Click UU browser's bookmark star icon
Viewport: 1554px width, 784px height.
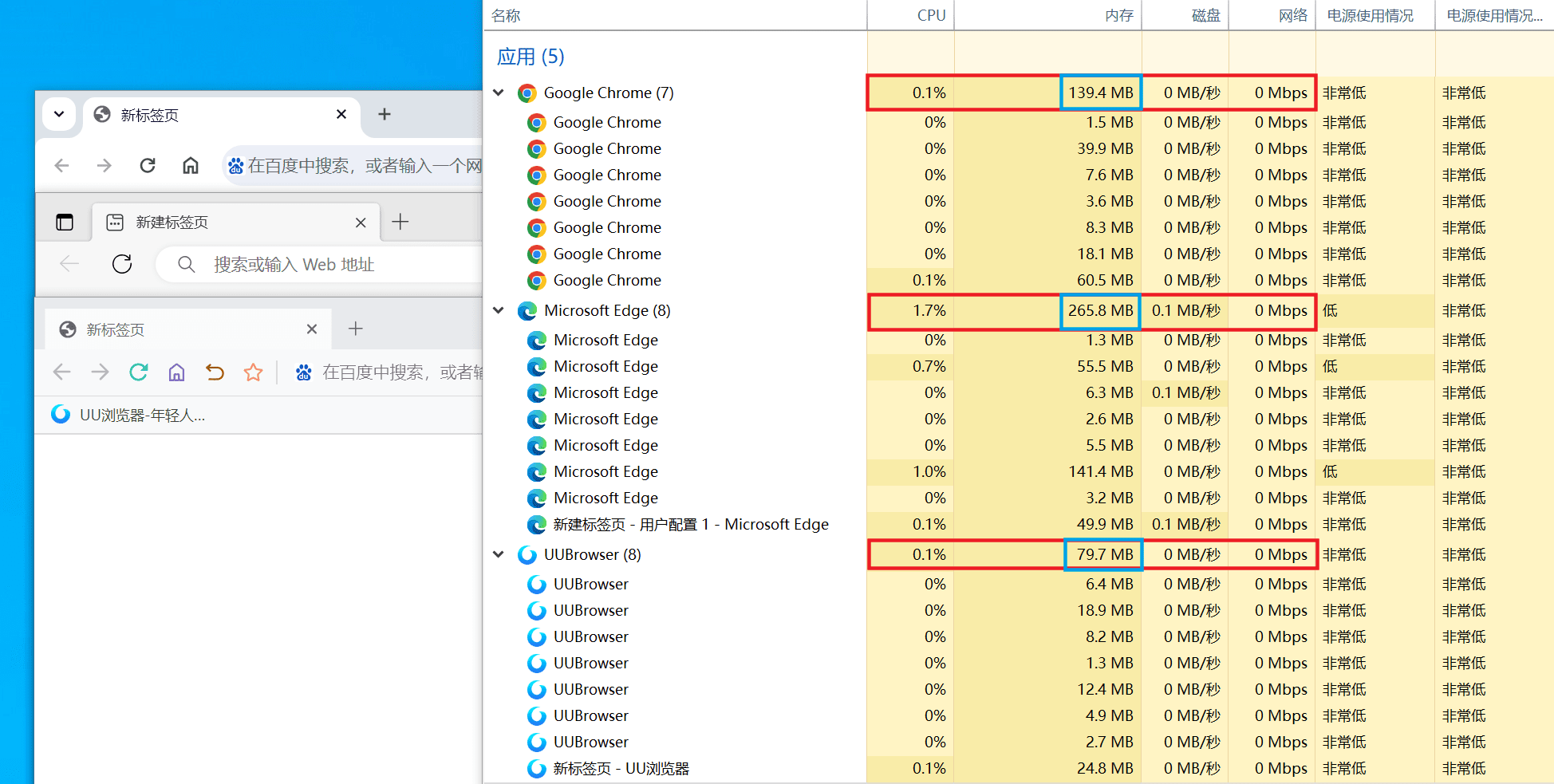(x=254, y=372)
